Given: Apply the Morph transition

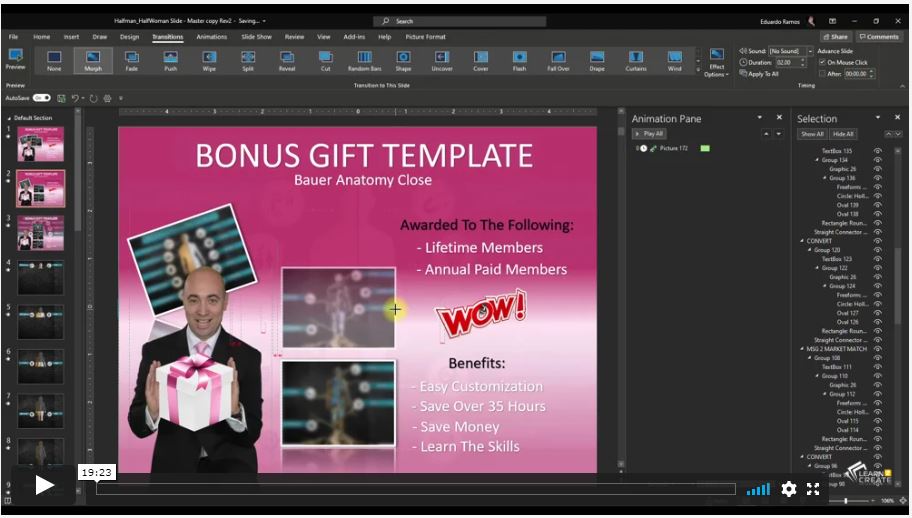Looking at the screenshot, I should click(92, 61).
